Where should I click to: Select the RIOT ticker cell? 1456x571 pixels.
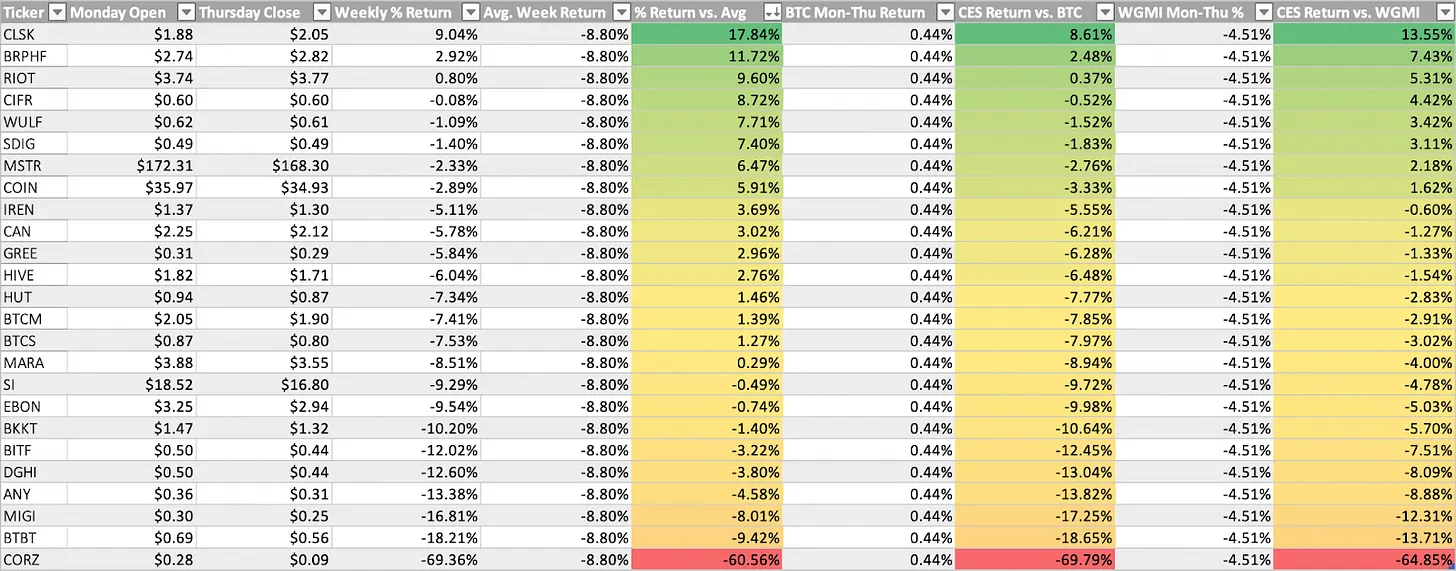(x=33, y=78)
